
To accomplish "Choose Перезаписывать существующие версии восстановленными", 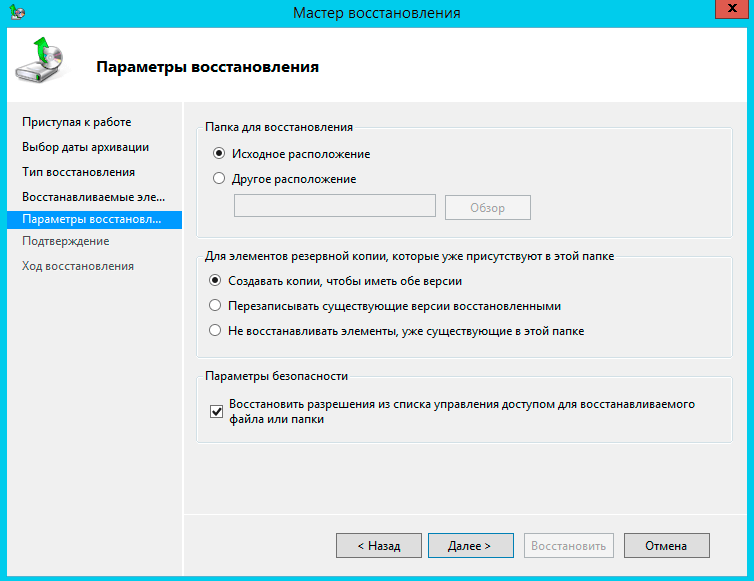I will click(215, 306).
